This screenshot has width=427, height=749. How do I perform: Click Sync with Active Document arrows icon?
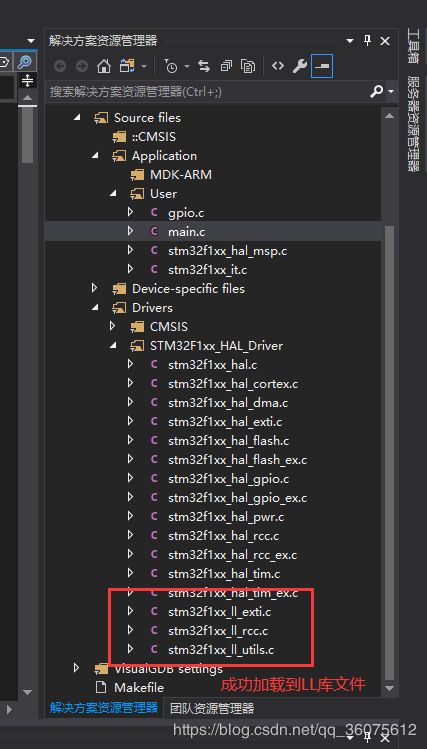tap(204, 66)
